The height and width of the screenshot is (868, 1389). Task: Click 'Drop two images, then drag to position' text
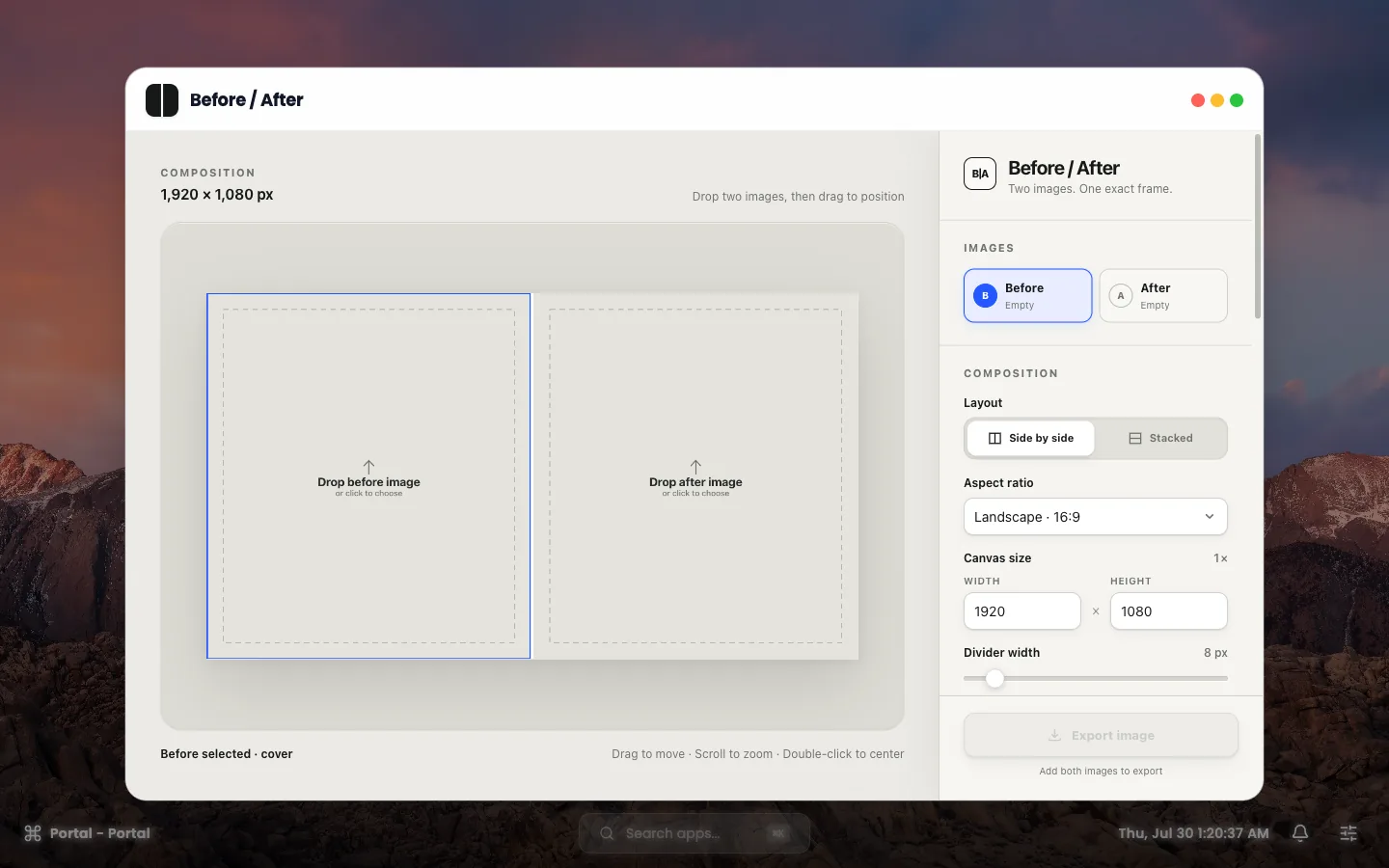coord(798,197)
